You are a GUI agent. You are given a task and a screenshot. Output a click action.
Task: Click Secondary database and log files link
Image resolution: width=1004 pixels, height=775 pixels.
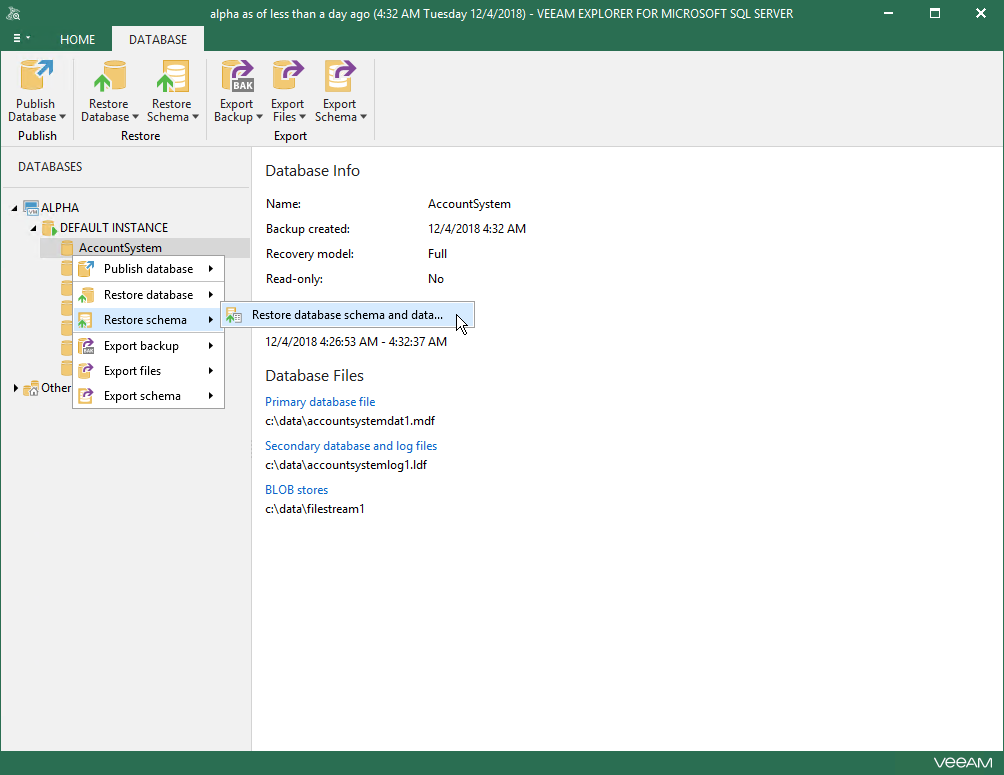(351, 446)
